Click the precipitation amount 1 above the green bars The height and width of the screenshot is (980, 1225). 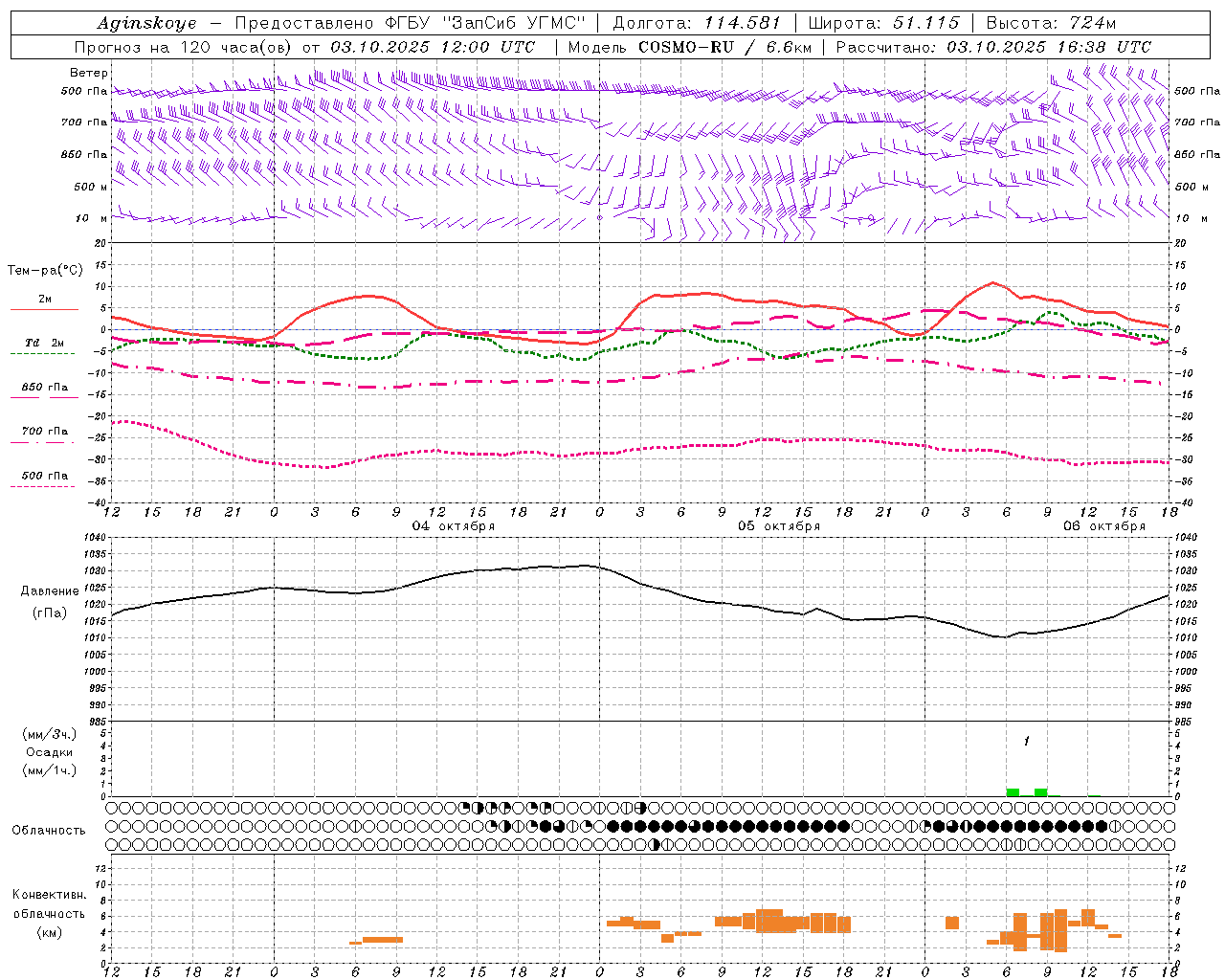(1027, 742)
